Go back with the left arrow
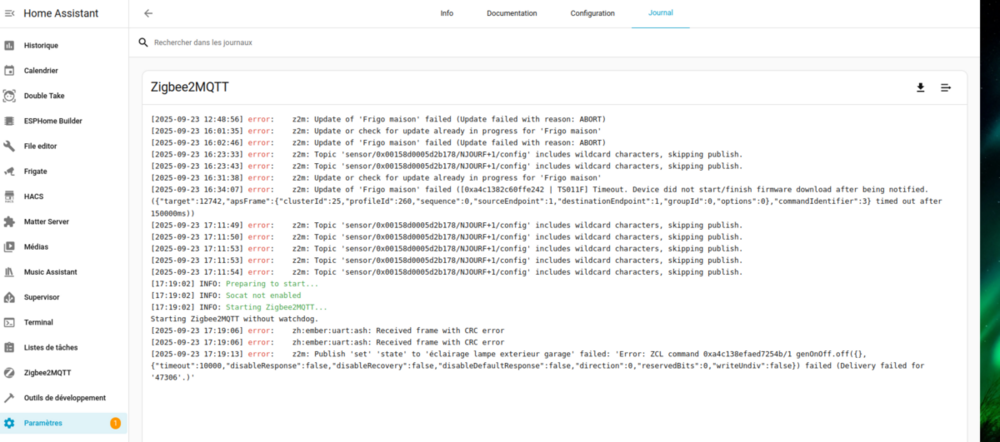 pos(149,13)
